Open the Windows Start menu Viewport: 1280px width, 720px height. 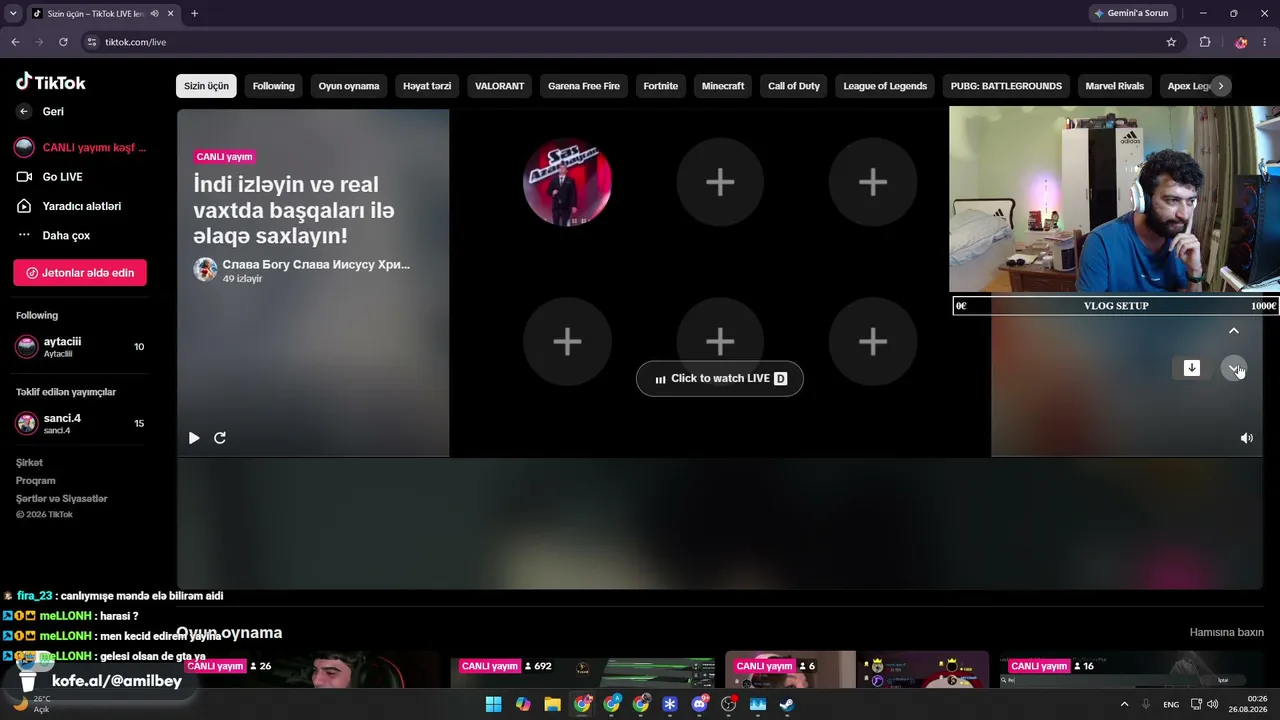point(494,704)
